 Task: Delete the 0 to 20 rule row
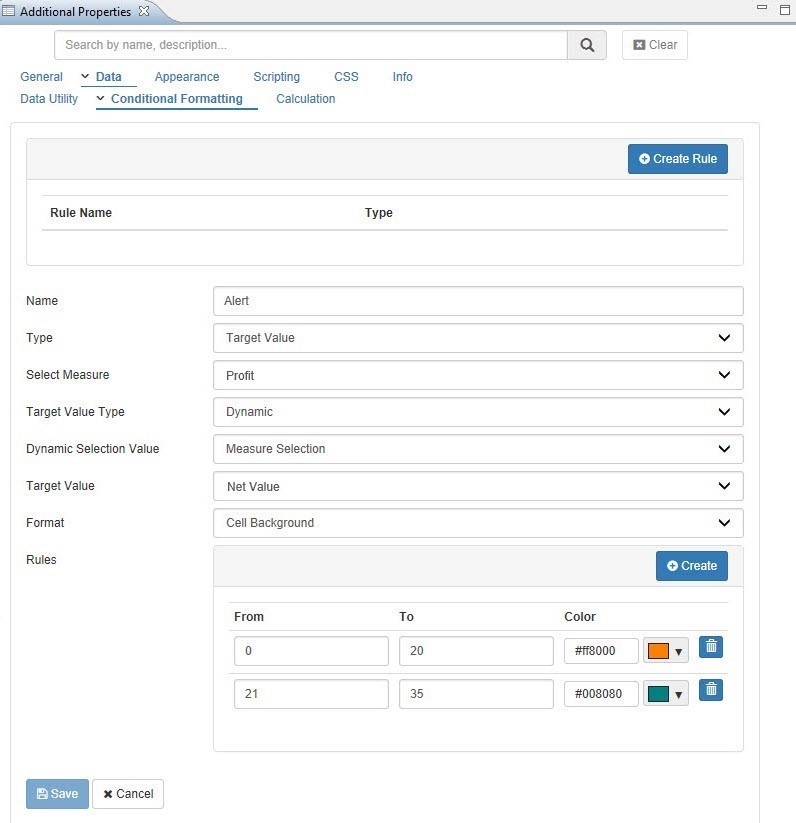pos(710,647)
